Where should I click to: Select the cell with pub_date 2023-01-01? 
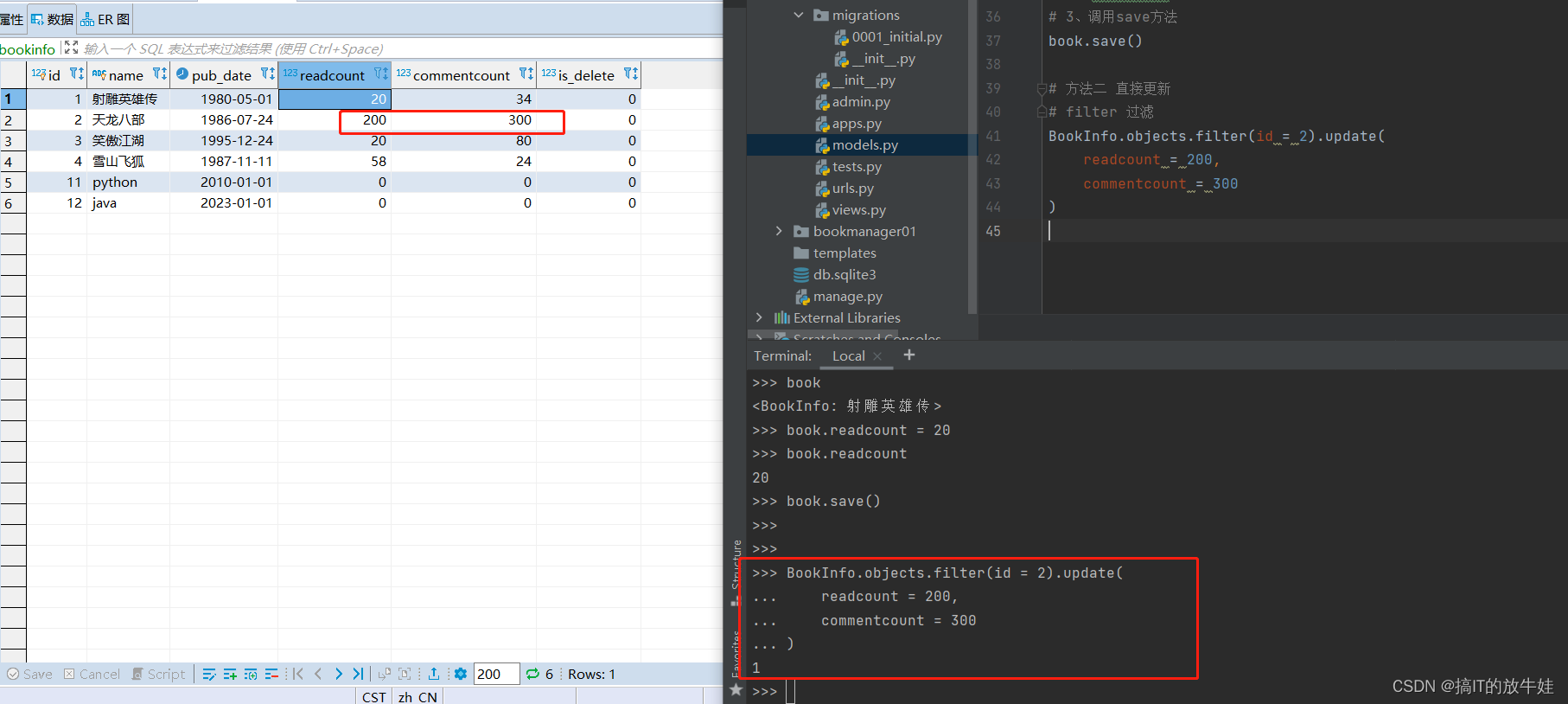[224, 202]
